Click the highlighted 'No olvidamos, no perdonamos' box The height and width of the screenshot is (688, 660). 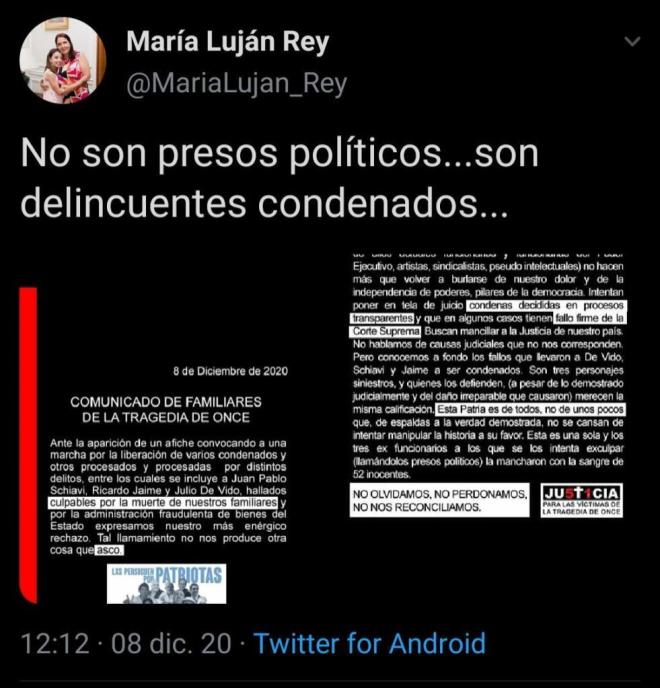pos(440,501)
